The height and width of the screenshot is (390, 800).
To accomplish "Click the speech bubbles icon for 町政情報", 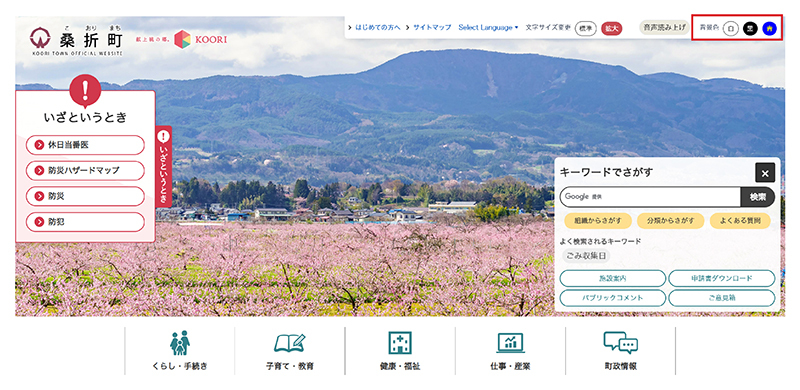I will (x=620, y=343).
